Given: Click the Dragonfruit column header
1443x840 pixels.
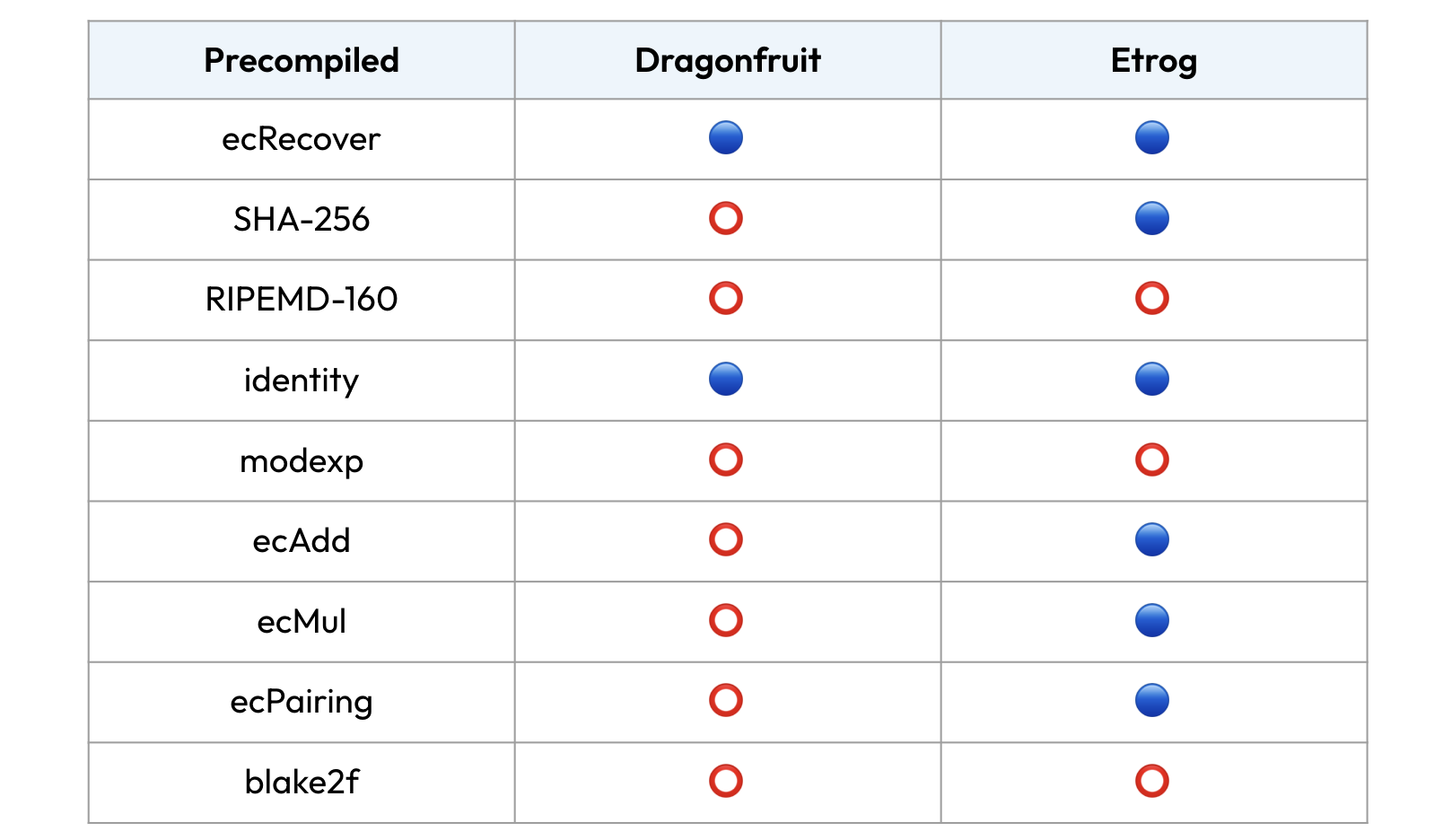Looking at the screenshot, I should (x=728, y=61).
